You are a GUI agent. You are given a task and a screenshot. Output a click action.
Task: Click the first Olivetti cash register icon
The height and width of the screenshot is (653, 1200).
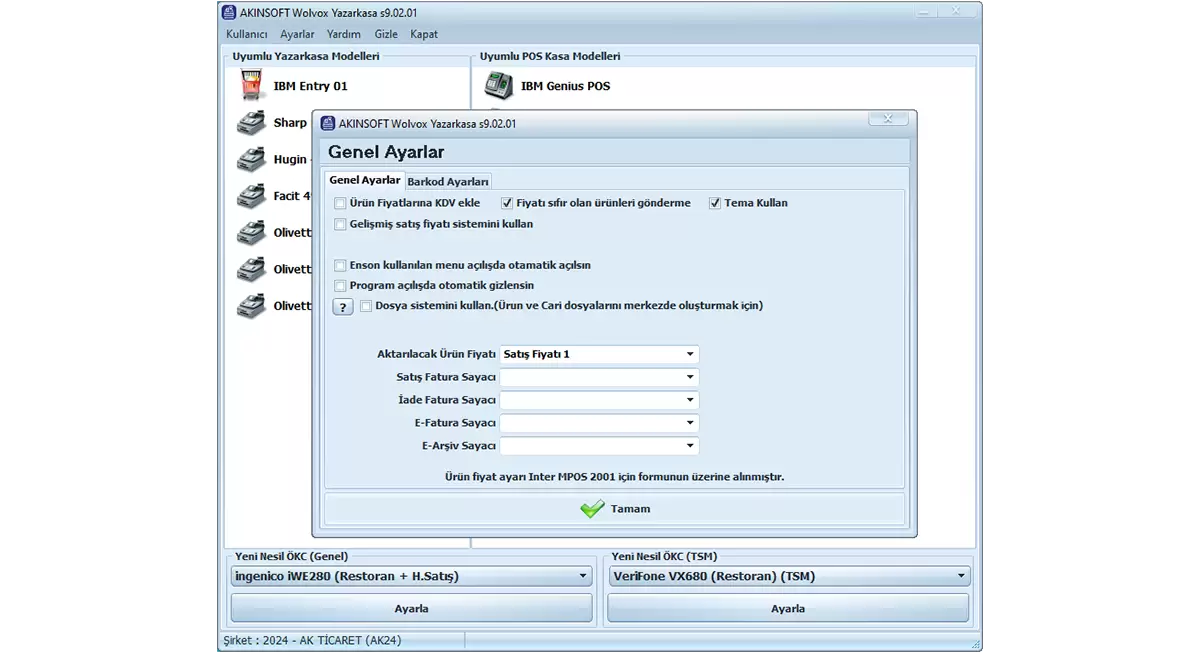click(x=250, y=233)
